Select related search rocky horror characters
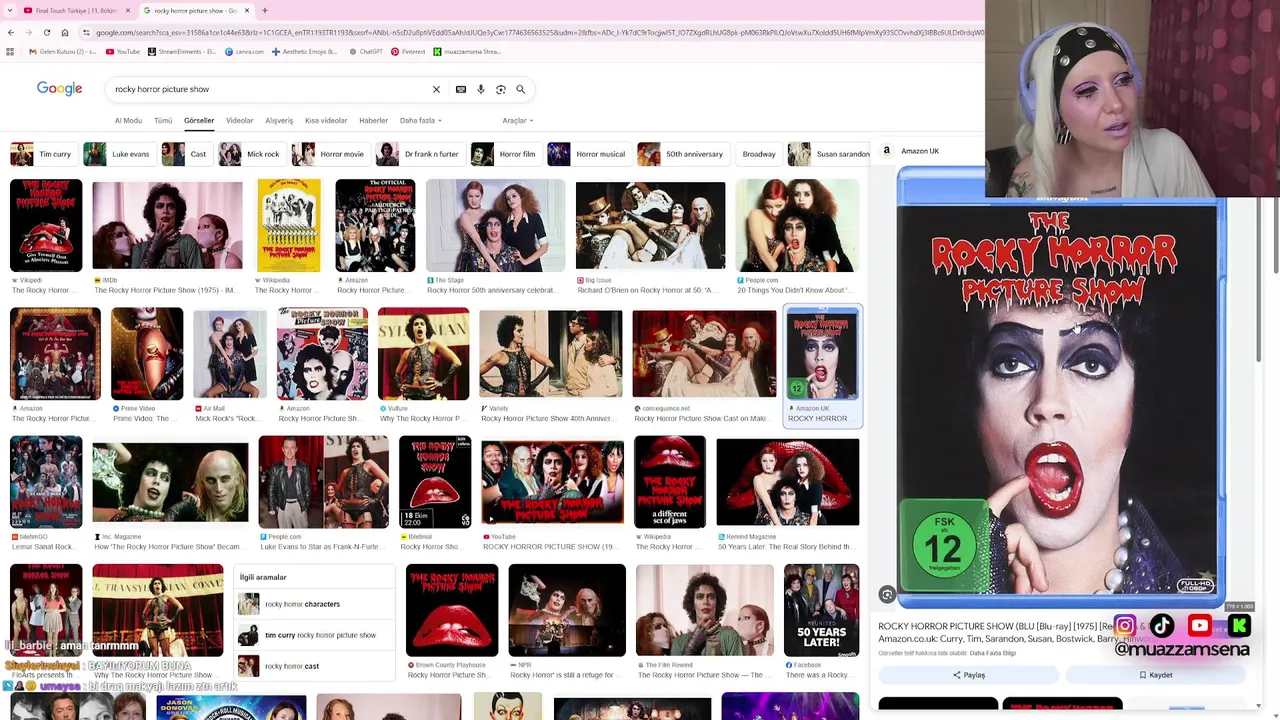The height and width of the screenshot is (720, 1280). [315, 604]
